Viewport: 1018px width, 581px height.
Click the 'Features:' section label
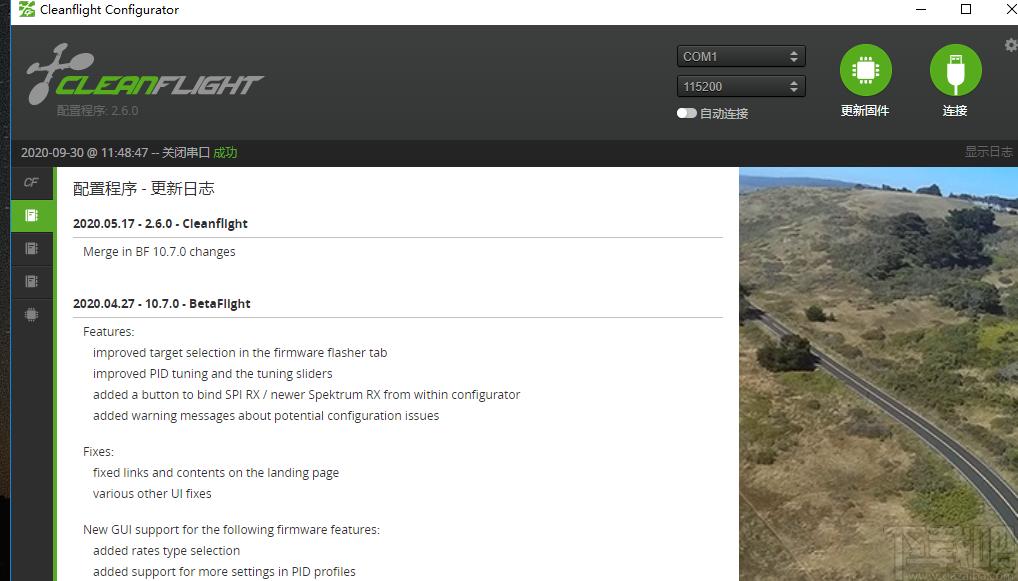point(108,332)
